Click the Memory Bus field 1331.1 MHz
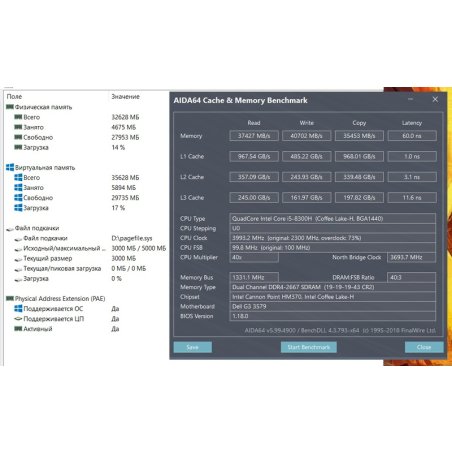Screen dimensions: 452x452 [x=254, y=277]
